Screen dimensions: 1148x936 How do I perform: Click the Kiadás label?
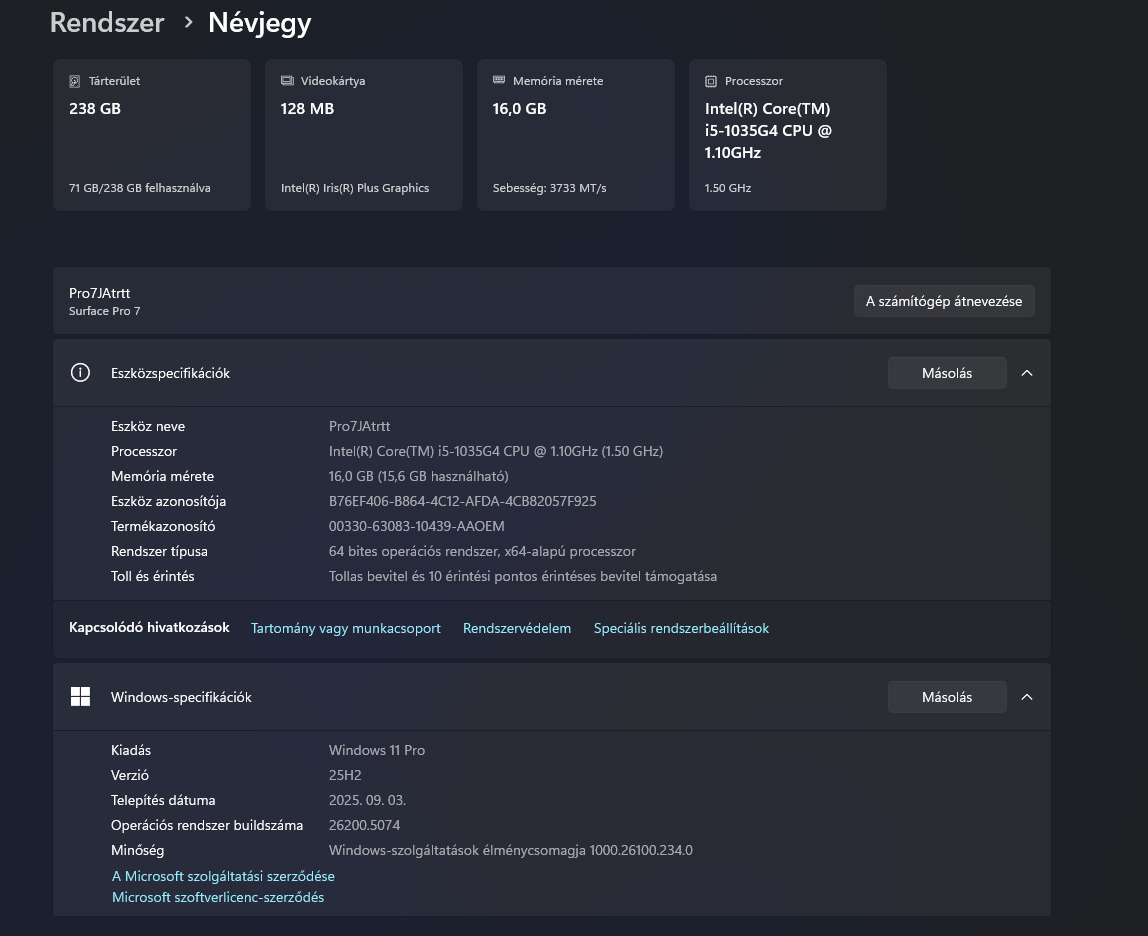(x=131, y=750)
